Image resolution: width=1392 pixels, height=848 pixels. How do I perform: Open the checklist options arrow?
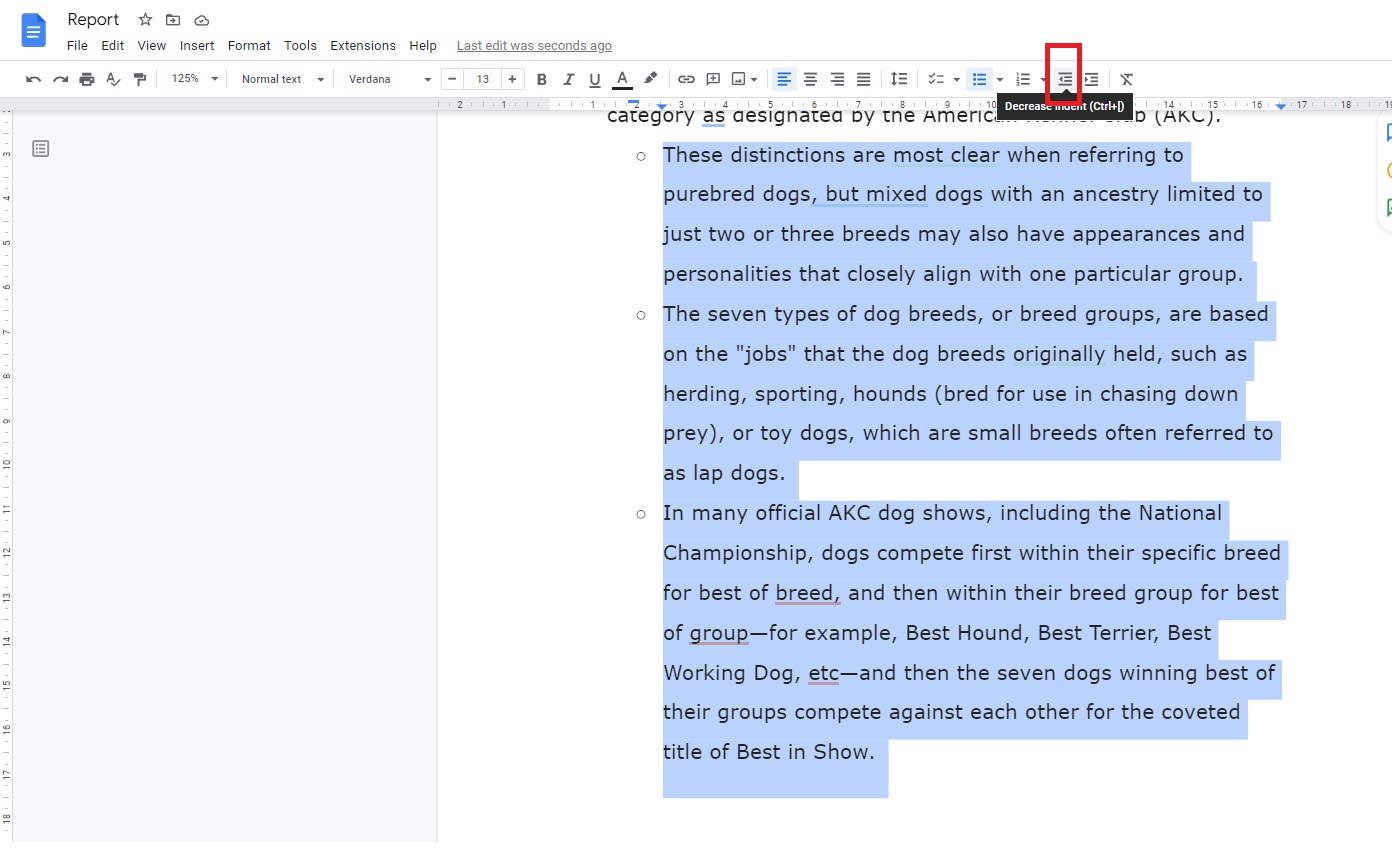pyautogui.click(x=956, y=79)
